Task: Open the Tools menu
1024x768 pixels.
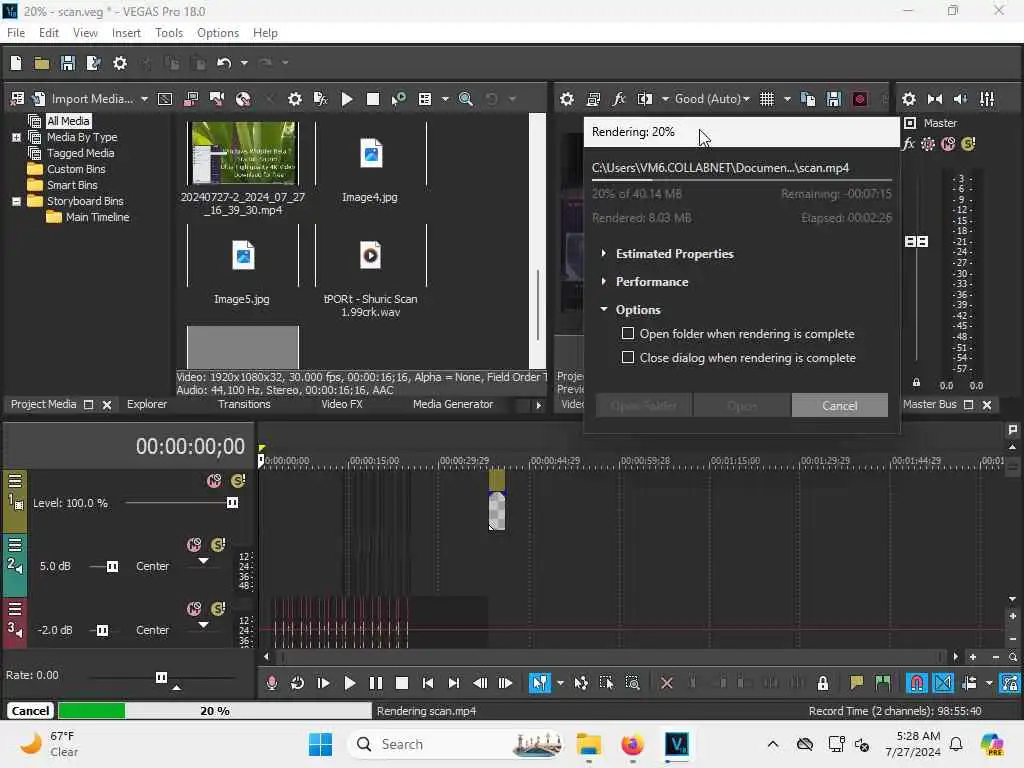Action: (x=168, y=33)
